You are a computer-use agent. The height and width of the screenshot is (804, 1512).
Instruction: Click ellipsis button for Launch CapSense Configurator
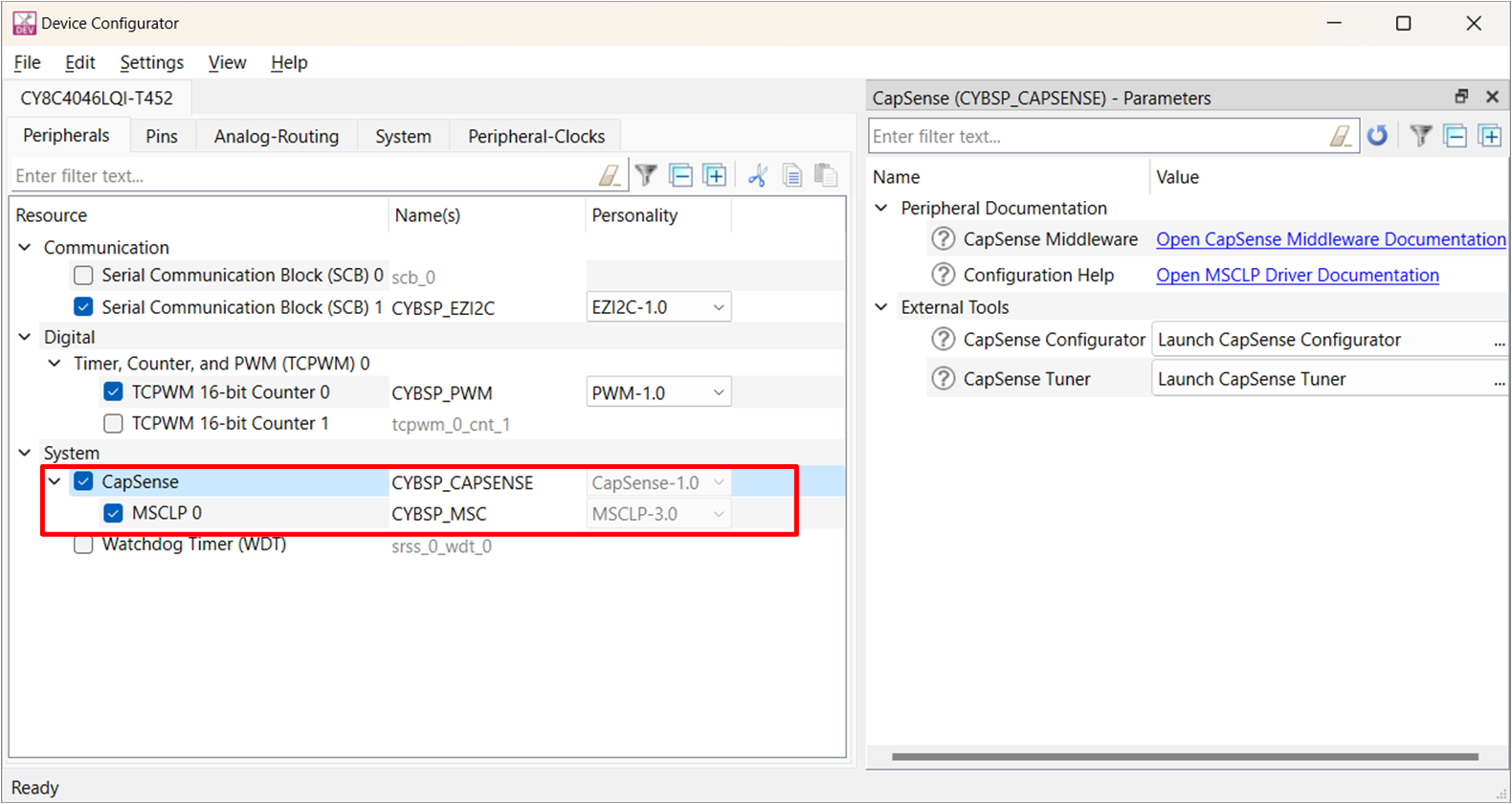pyautogui.click(x=1499, y=341)
